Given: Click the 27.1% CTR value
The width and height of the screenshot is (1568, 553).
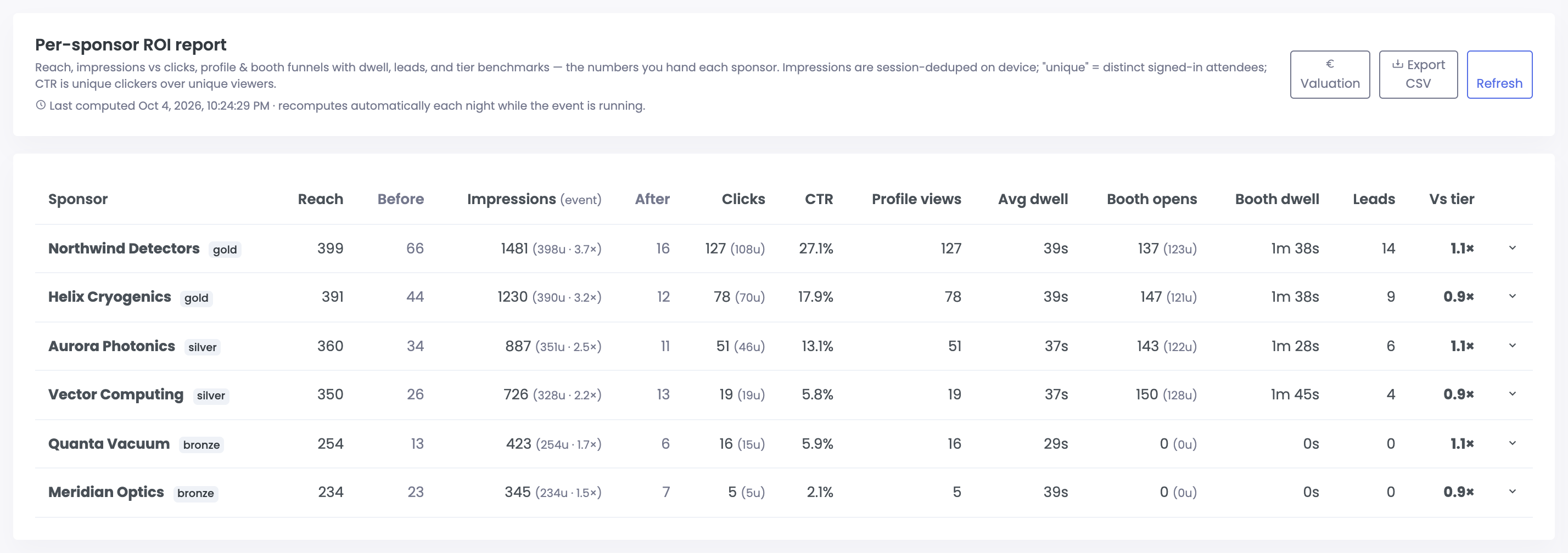Looking at the screenshot, I should click(816, 248).
